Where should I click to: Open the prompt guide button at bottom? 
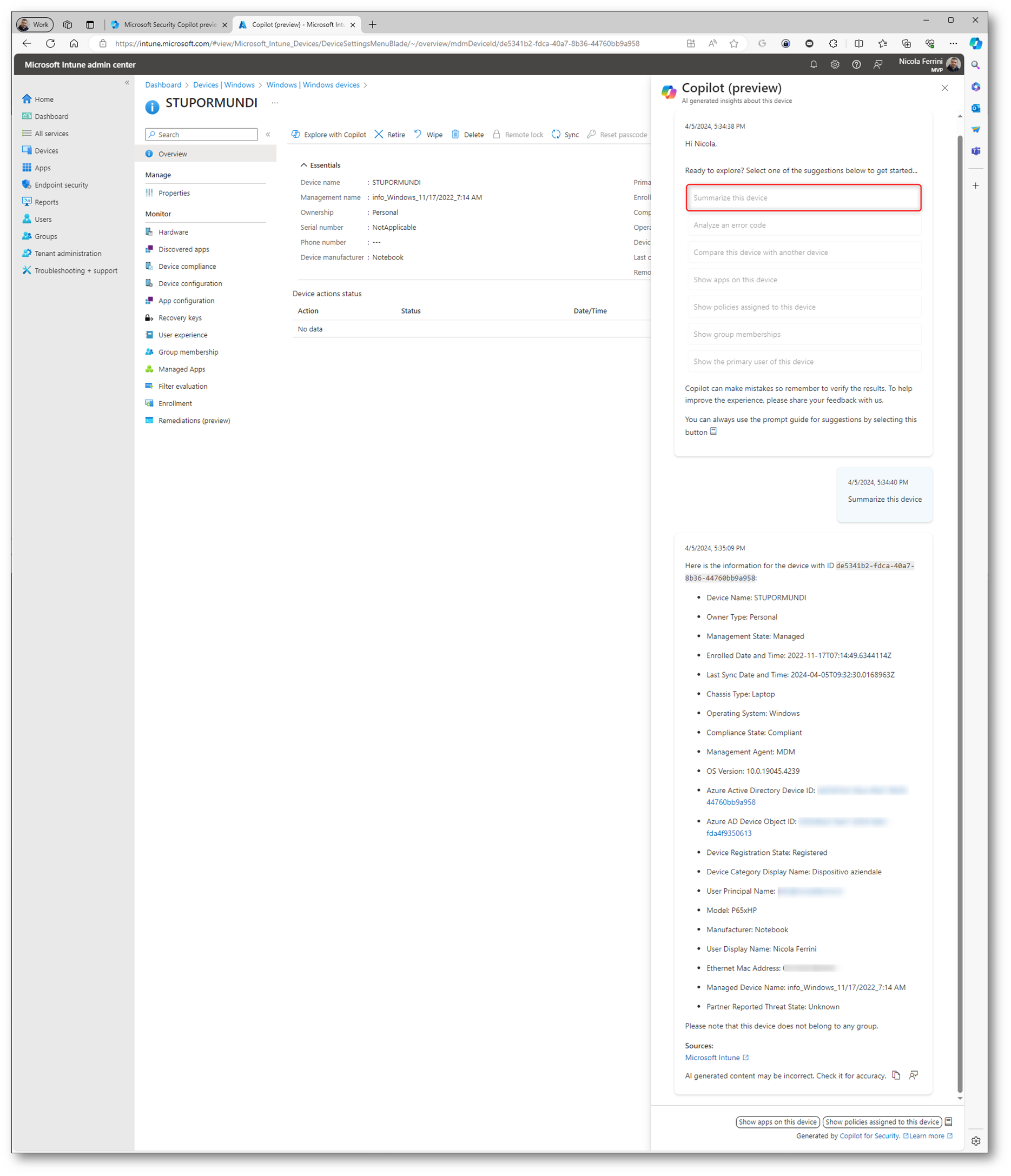point(949,1121)
